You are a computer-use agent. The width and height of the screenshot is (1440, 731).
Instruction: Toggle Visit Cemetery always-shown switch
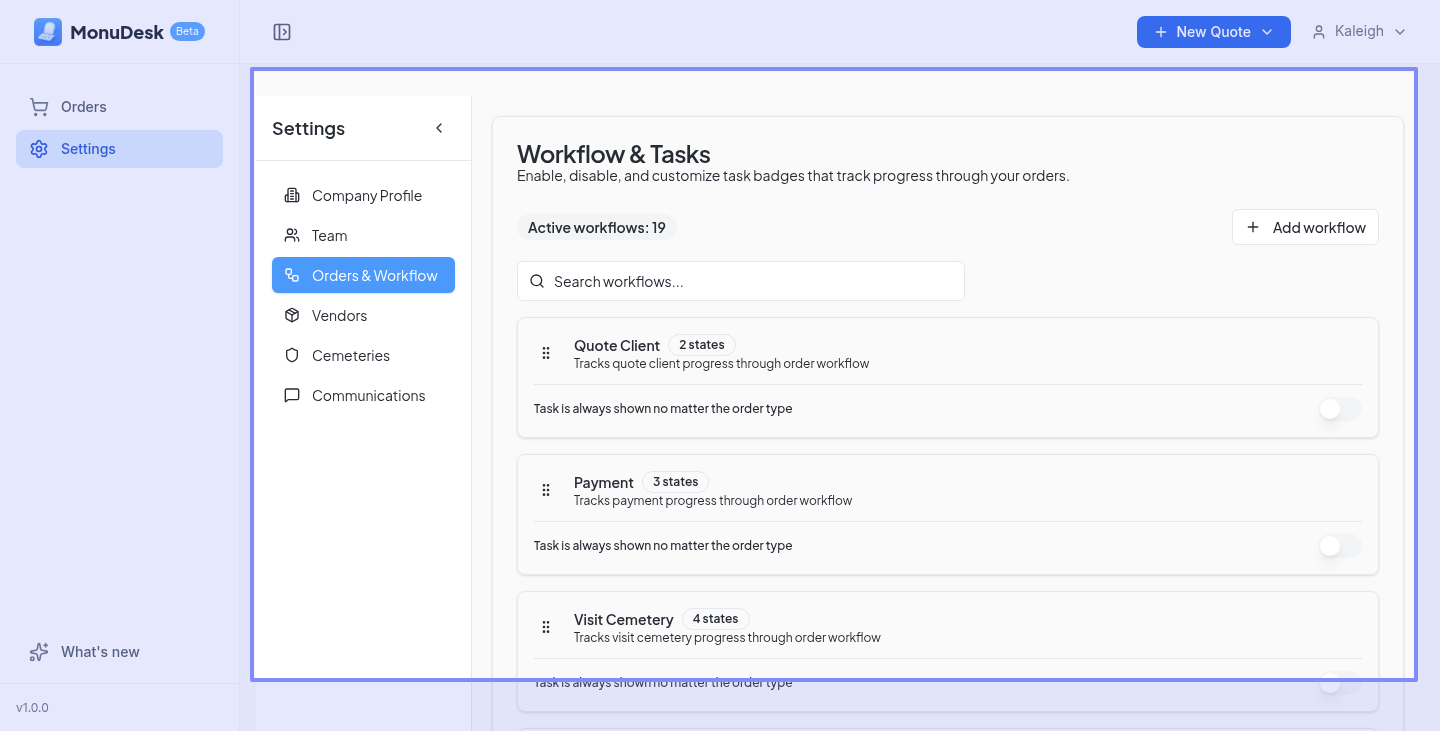(x=1339, y=684)
